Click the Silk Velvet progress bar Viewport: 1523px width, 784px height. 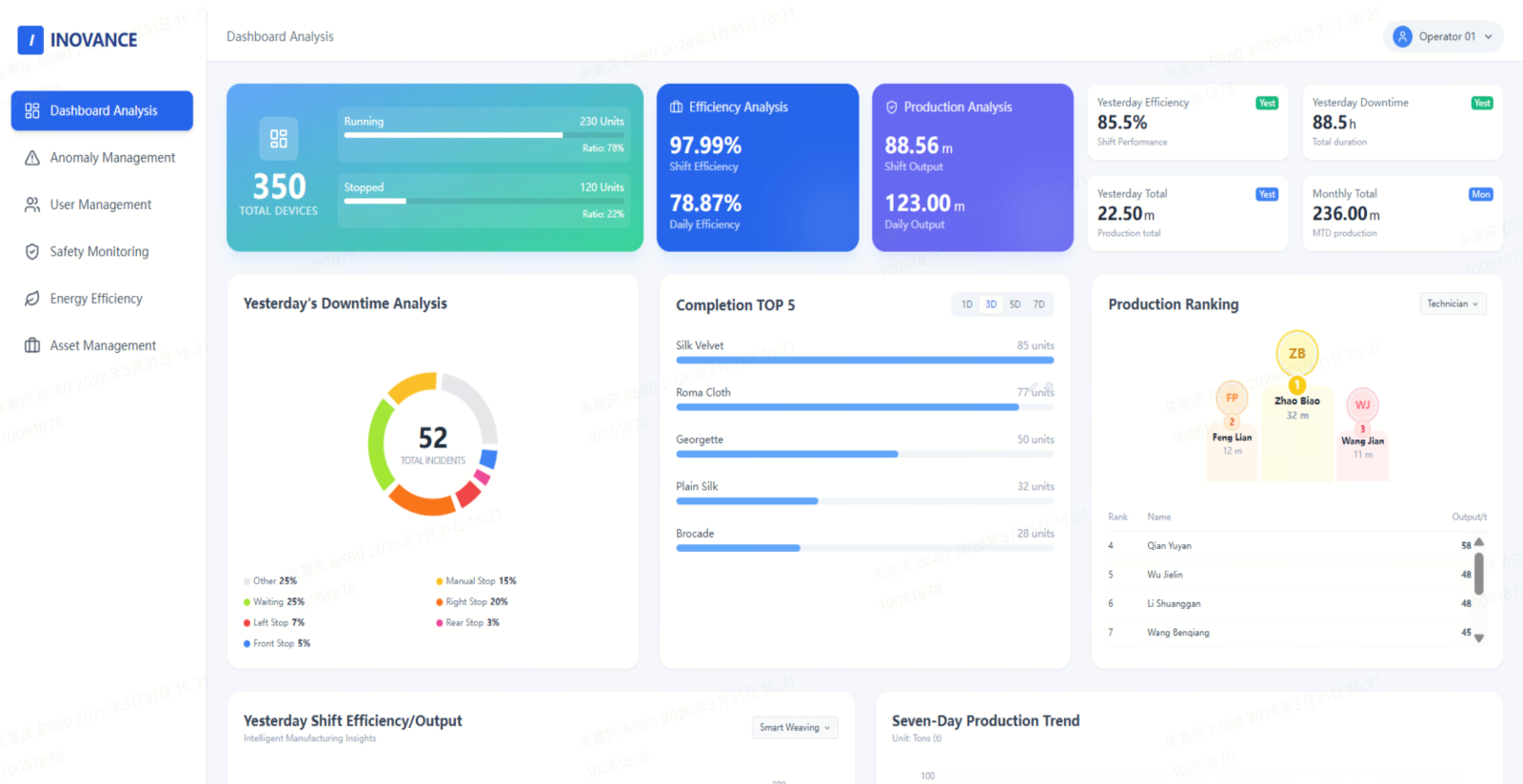pos(864,361)
